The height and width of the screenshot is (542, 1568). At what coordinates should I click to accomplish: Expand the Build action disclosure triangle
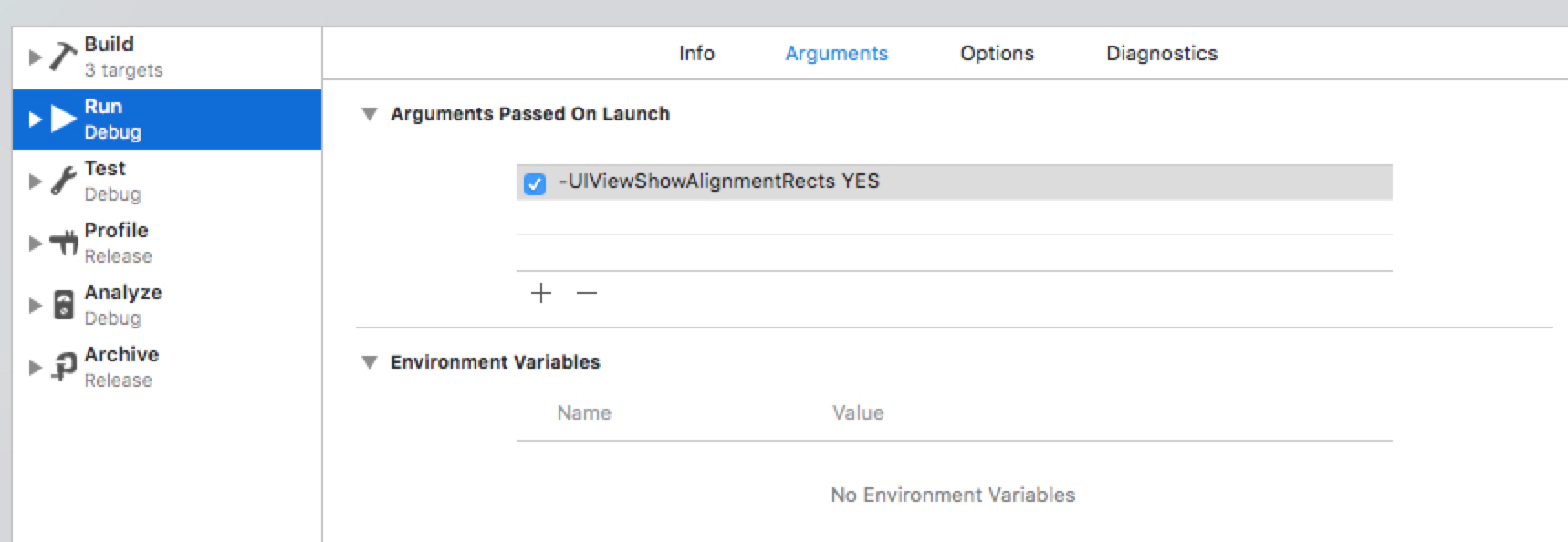point(36,57)
